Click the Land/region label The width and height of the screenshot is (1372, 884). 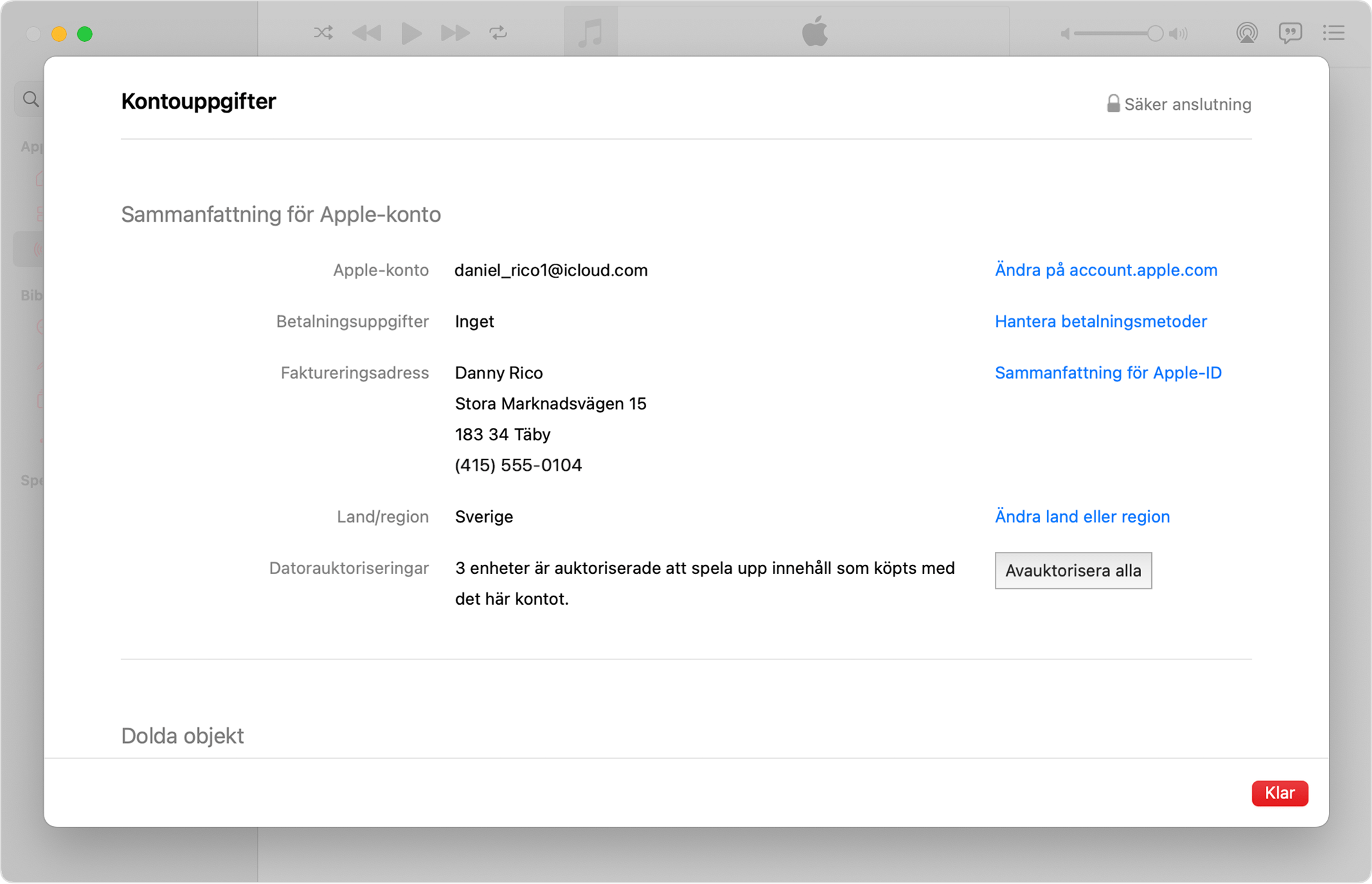(x=383, y=517)
